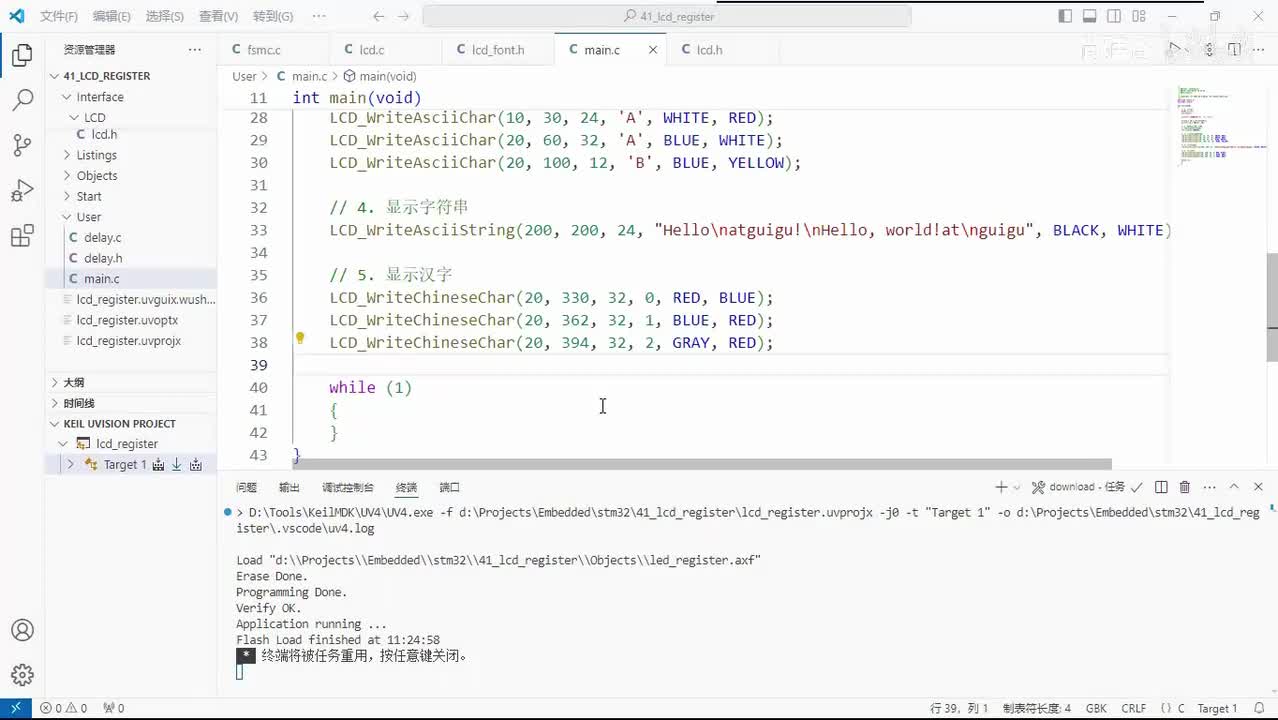Click the Download arrow icon beside Target 1
Image resolution: width=1278 pixels, height=720 pixels.
tap(177, 464)
